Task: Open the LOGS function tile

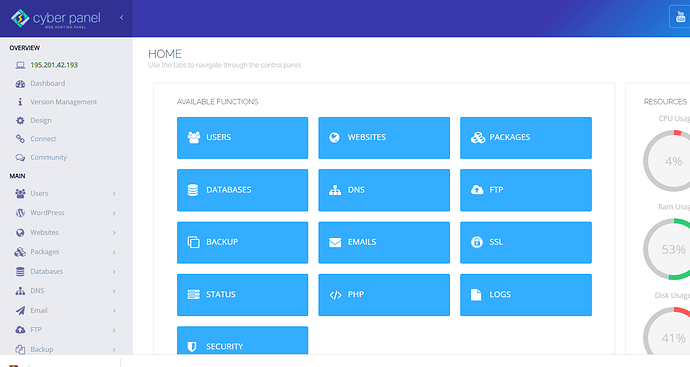Action: pyautogui.click(x=526, y=295)
